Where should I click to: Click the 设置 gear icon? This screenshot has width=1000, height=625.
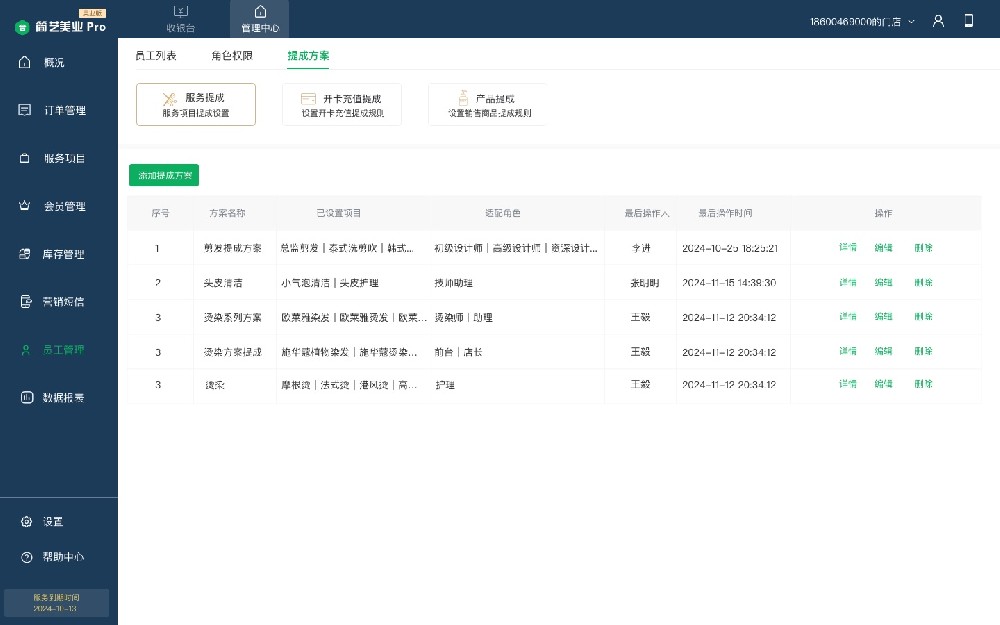coord(26,521)
